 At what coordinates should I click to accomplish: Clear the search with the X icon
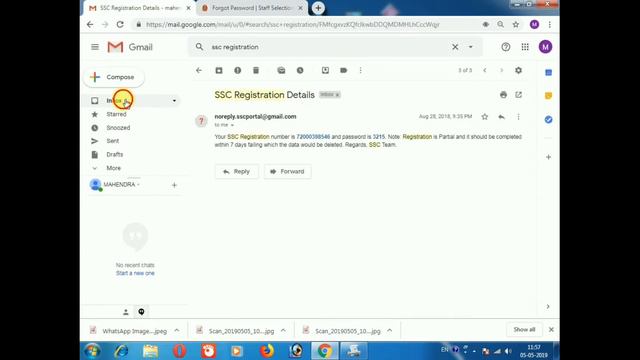click(455, 47)
